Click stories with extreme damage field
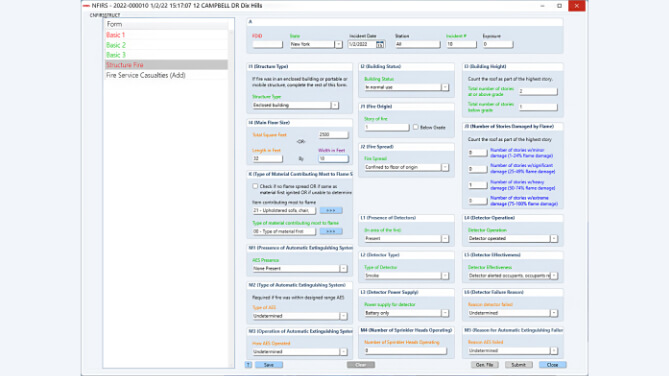The height and width of the screenshot is (376, 669). (x=477, y=201)
